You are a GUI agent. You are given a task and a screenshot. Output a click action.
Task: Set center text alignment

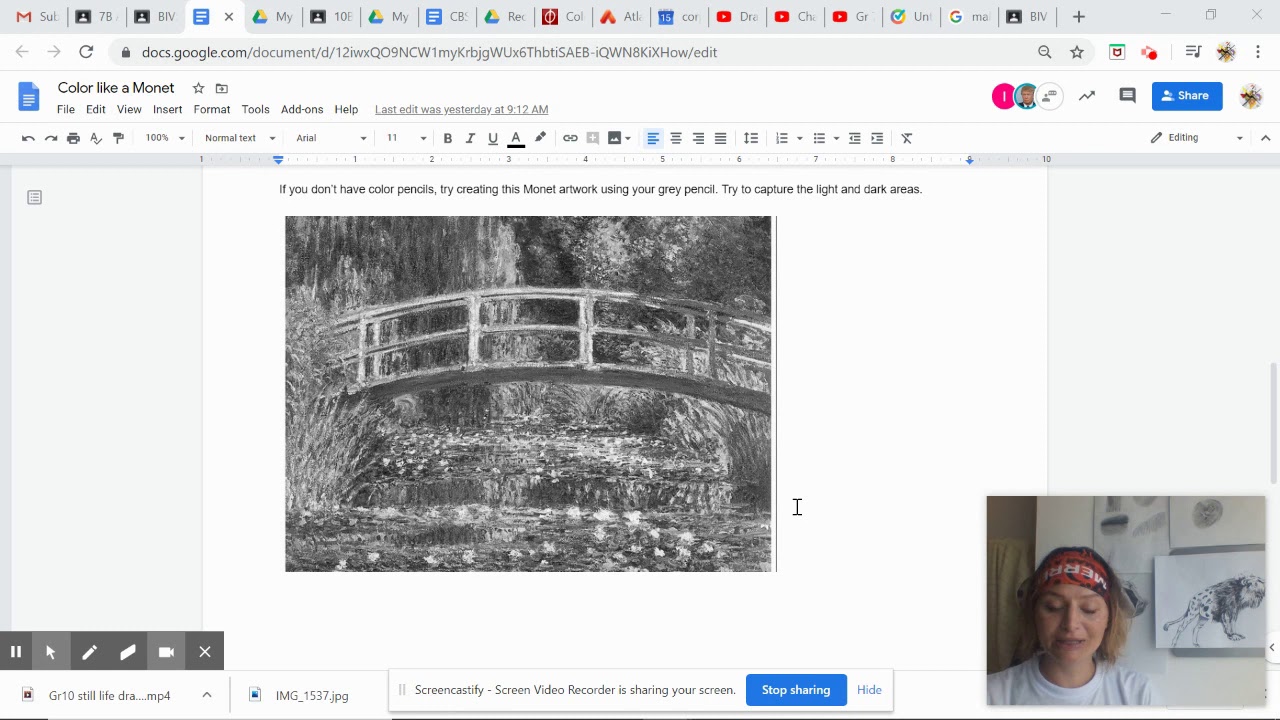coord(676,138)
